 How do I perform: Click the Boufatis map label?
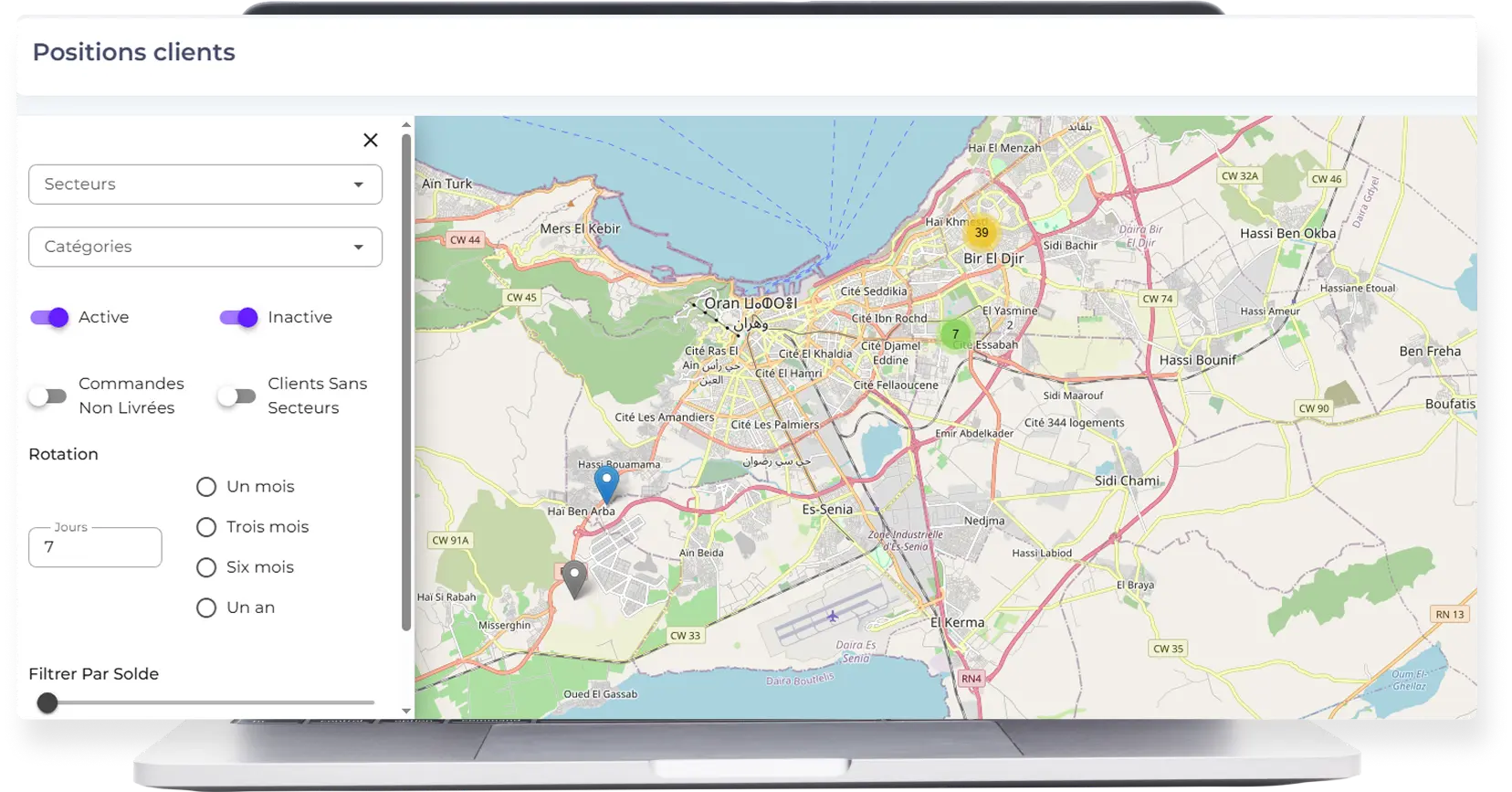tap(1450, 404)
